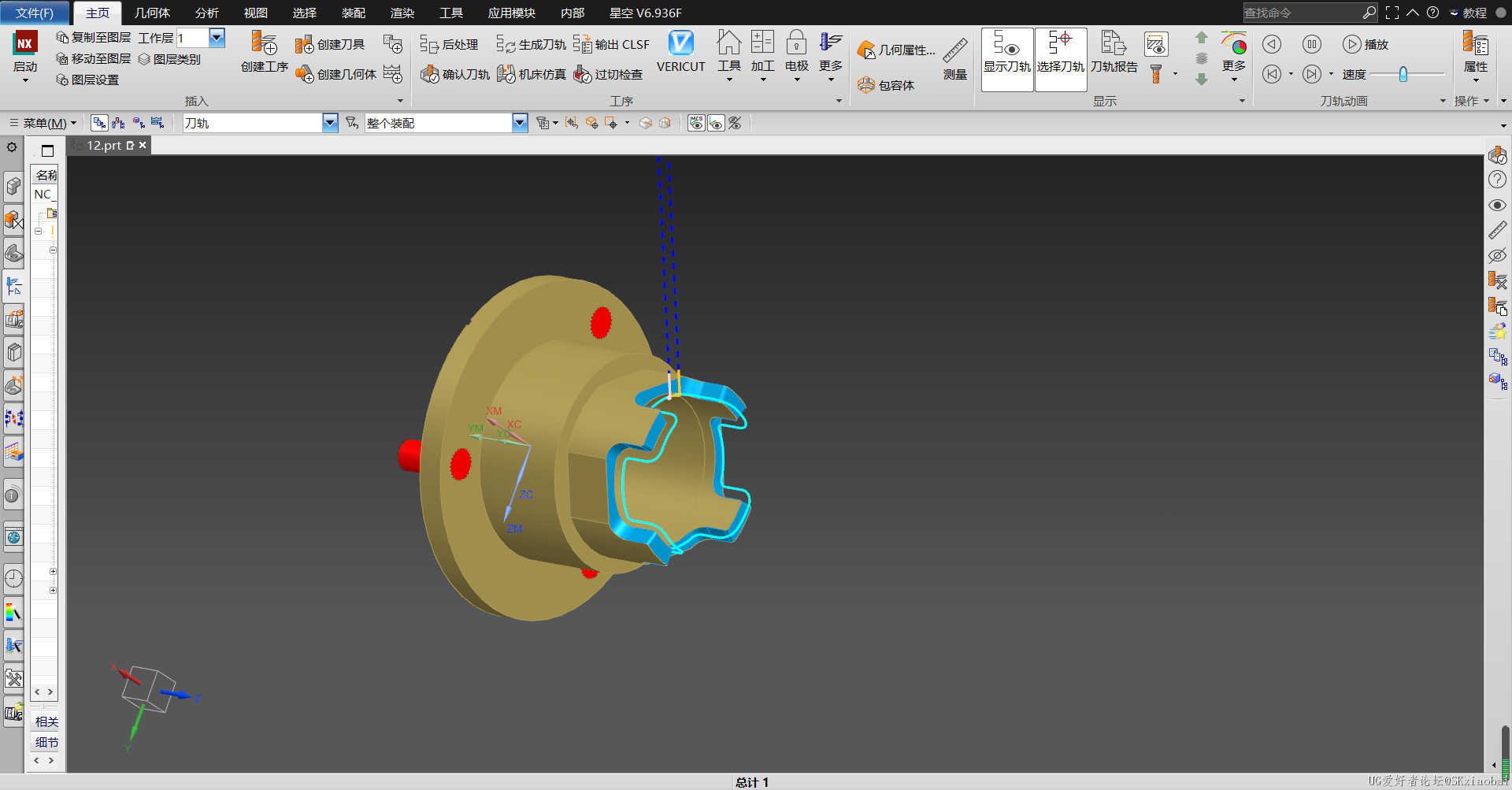Click the Play (播放) button

(1366, 44)
